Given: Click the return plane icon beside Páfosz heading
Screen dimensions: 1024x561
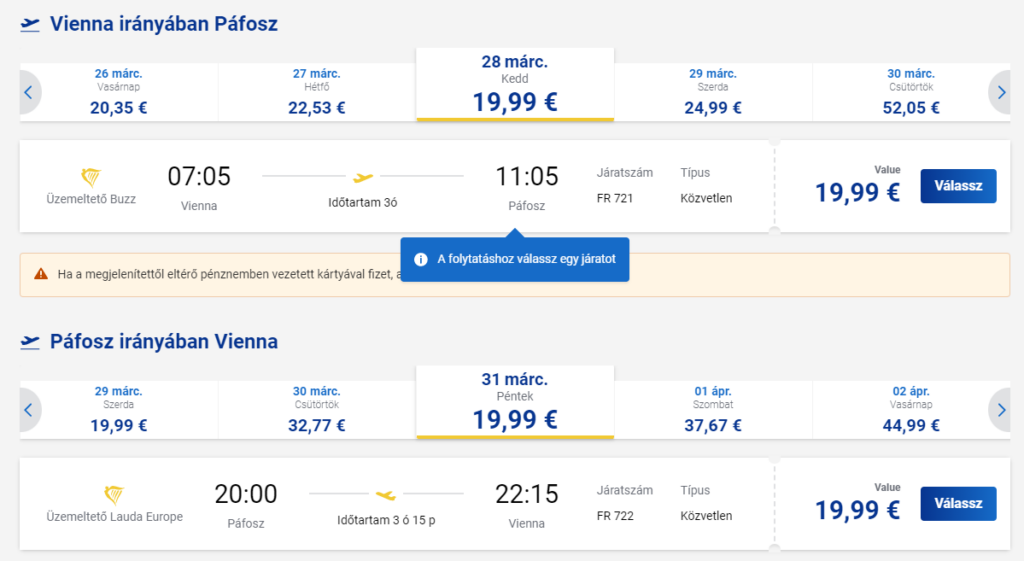Looking at the screenshot, I should click(x=30, y=343).
